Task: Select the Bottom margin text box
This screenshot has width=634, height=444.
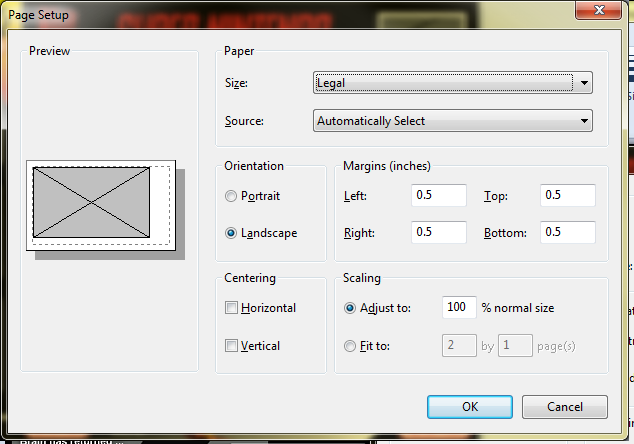Action: coord(567,232)
